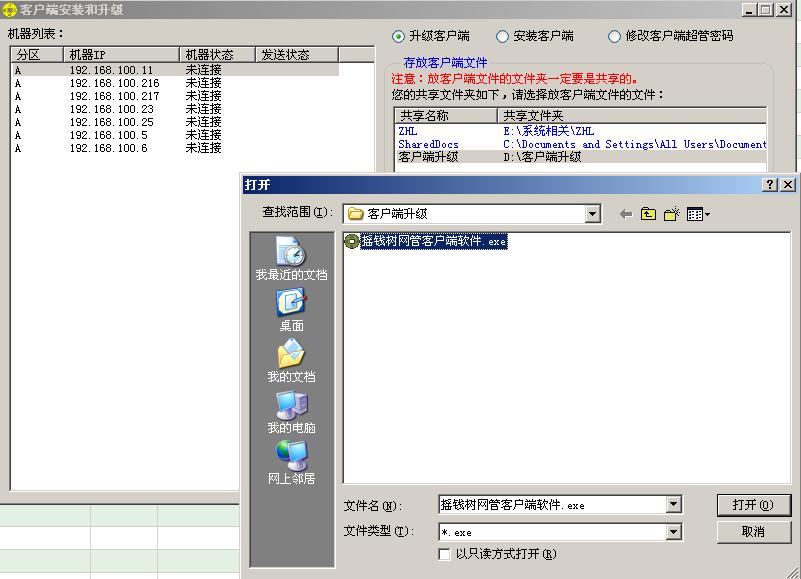Expand the 文件类型 dropdown arrow
Viewport: 801px width, 579px height.
tap(674, 532)
